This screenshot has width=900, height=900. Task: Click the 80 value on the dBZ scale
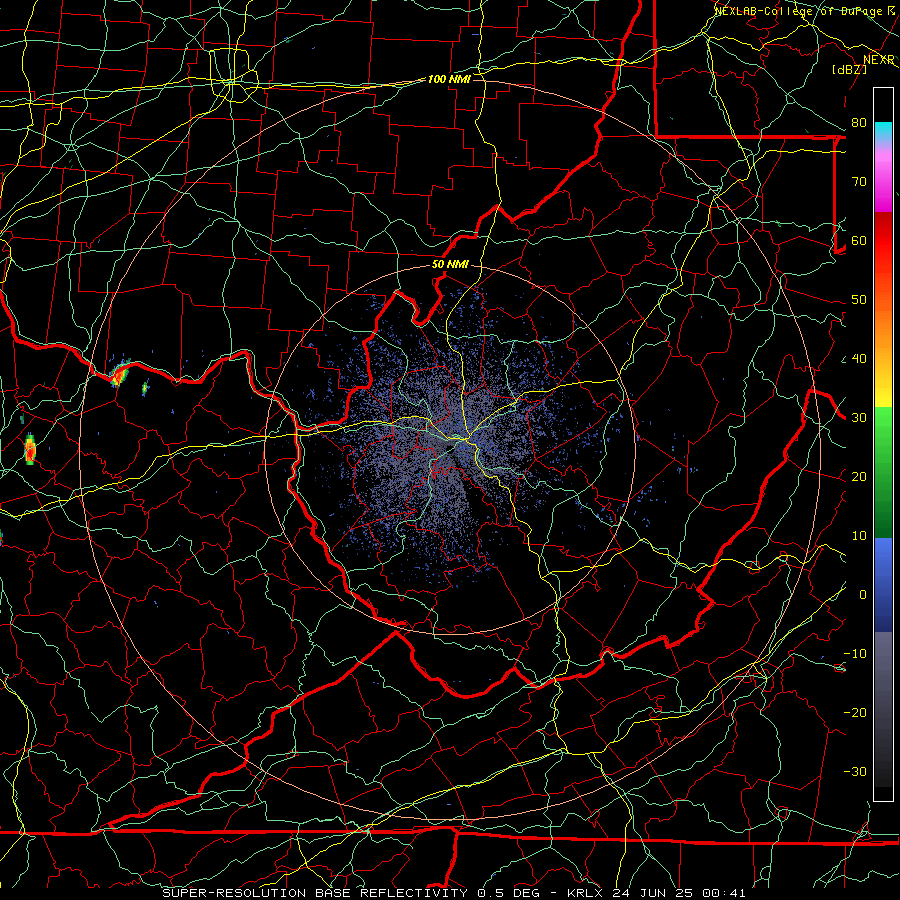click(859, 123)
